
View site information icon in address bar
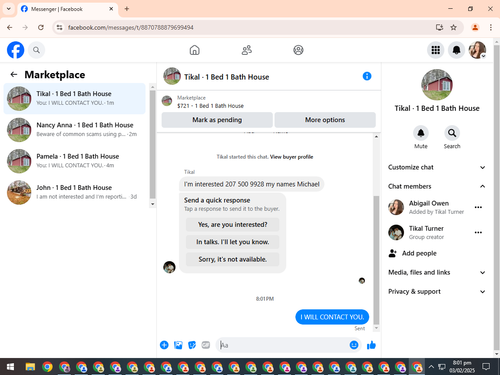pyautogui.click(x=59, y=27)
